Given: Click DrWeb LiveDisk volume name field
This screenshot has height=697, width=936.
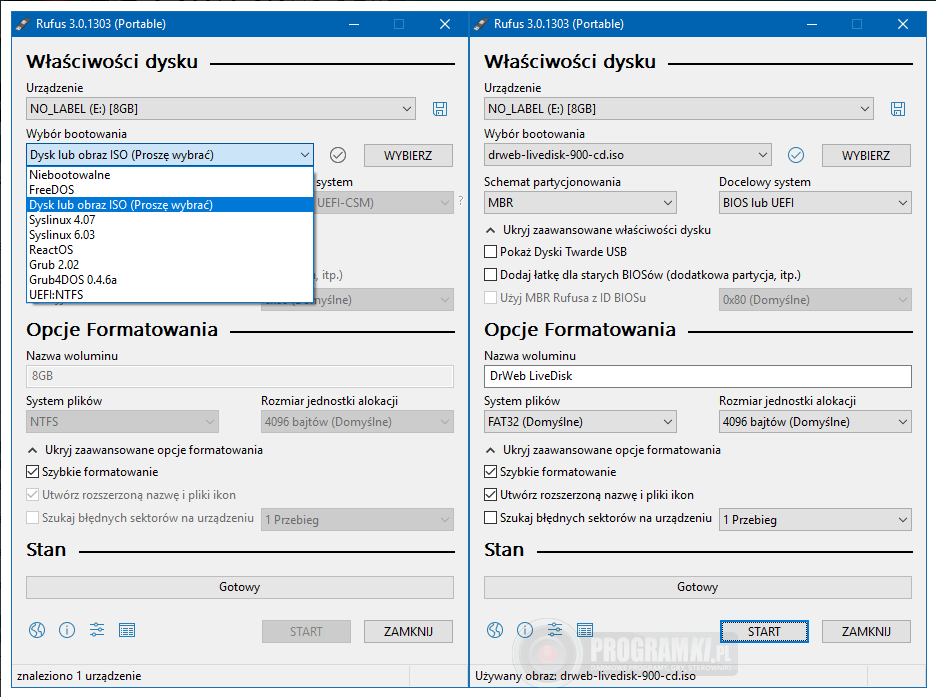Looking at the screenshot, I should point(698,376).
